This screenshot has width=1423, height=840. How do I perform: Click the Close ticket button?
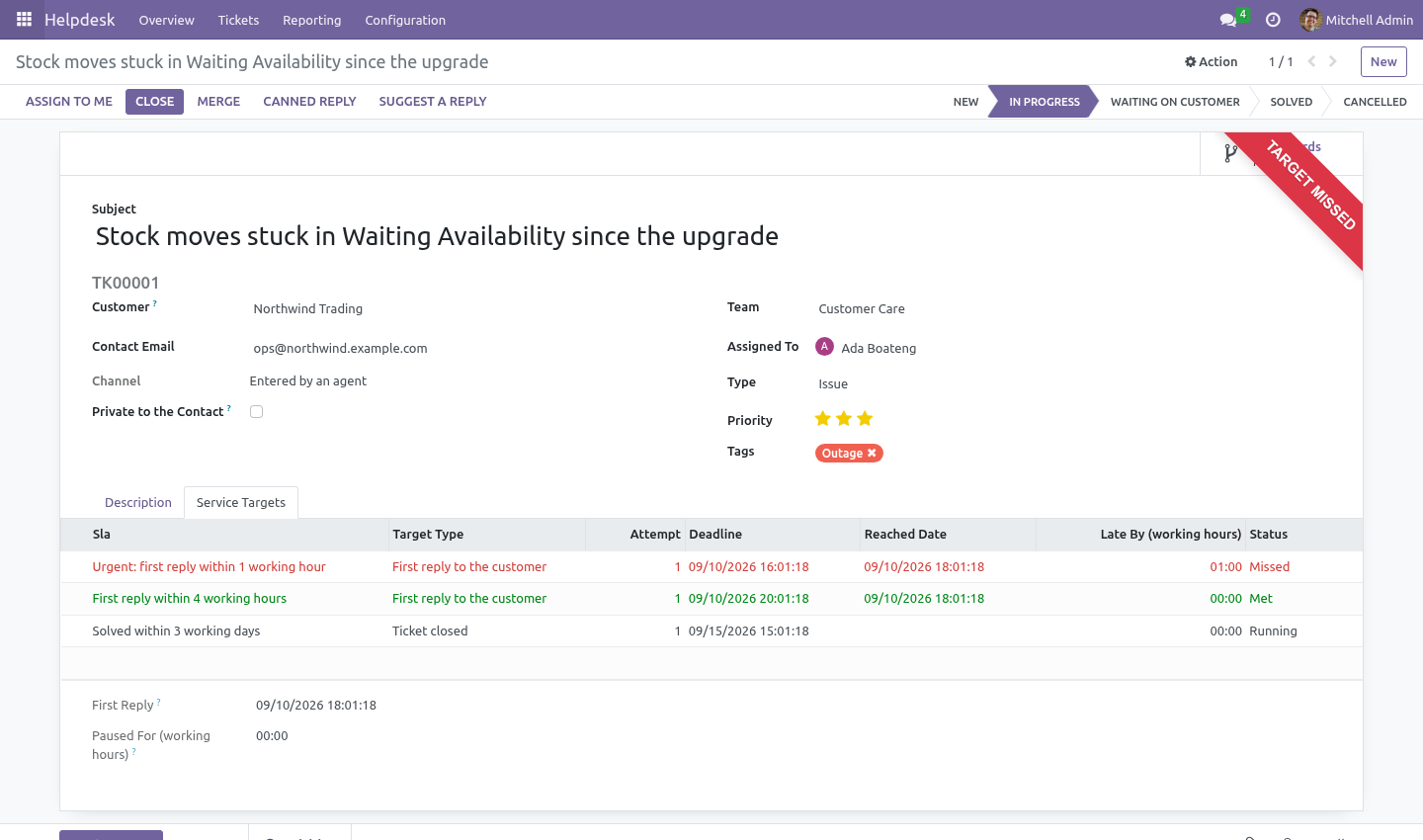(x=154, y=102)
